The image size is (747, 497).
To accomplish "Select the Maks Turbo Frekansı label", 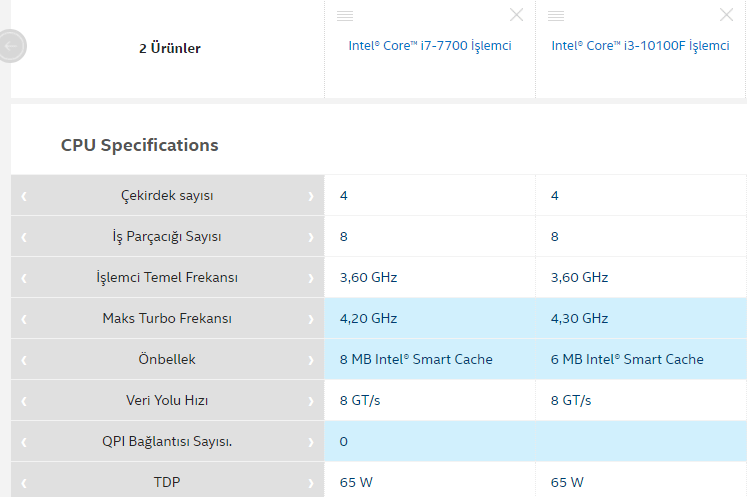I will [x=167, y=318].
